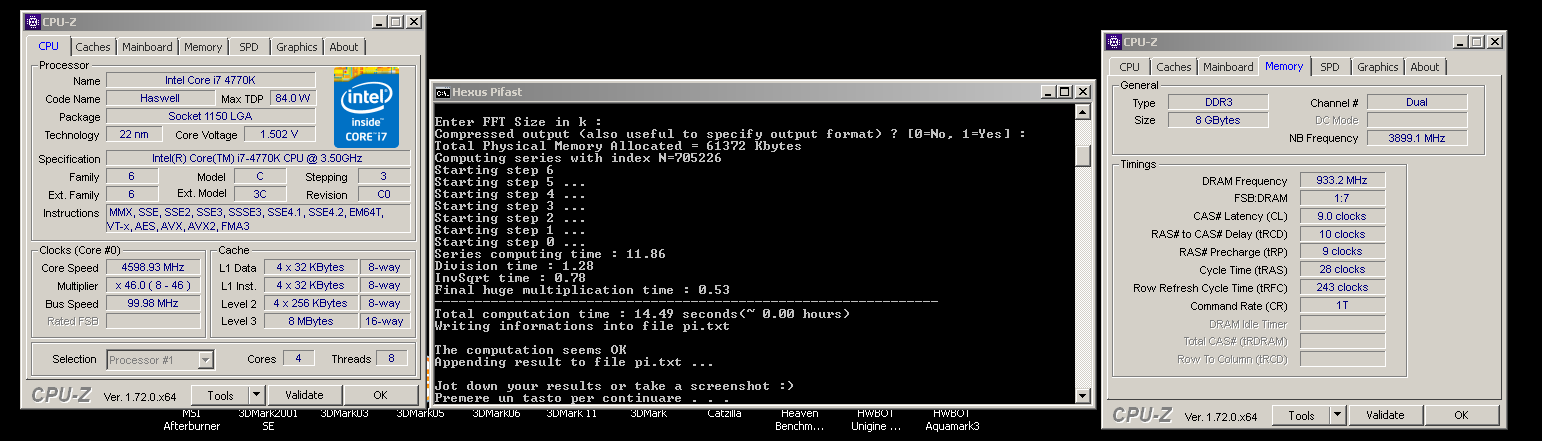Image resolution: width=1542 pixels, height=441 pixels.
Task: Click the Code Name value 'Haswell'
Action: point(160,98)
